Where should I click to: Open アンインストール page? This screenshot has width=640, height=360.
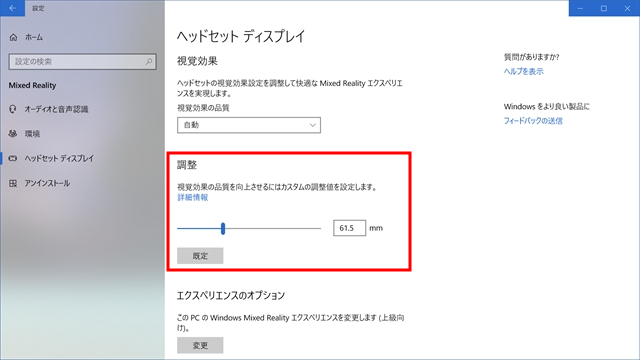tap(47, 183)
